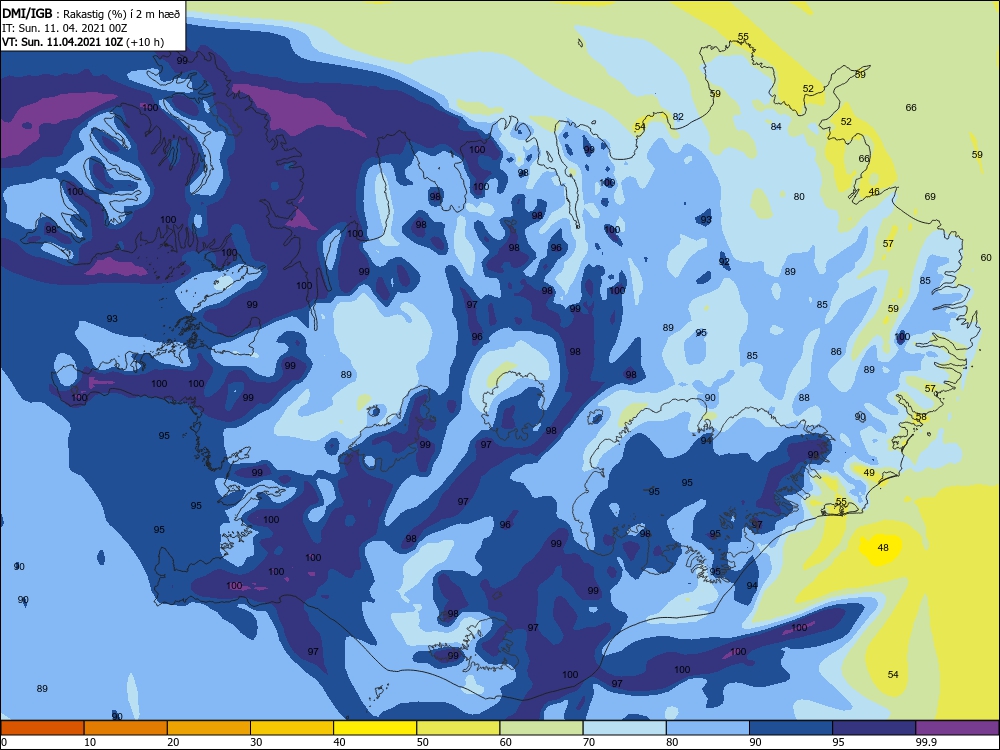Click the '88' humidity value on the map
Viewport: 1000px width, 750px height.
tap(804, 397)
